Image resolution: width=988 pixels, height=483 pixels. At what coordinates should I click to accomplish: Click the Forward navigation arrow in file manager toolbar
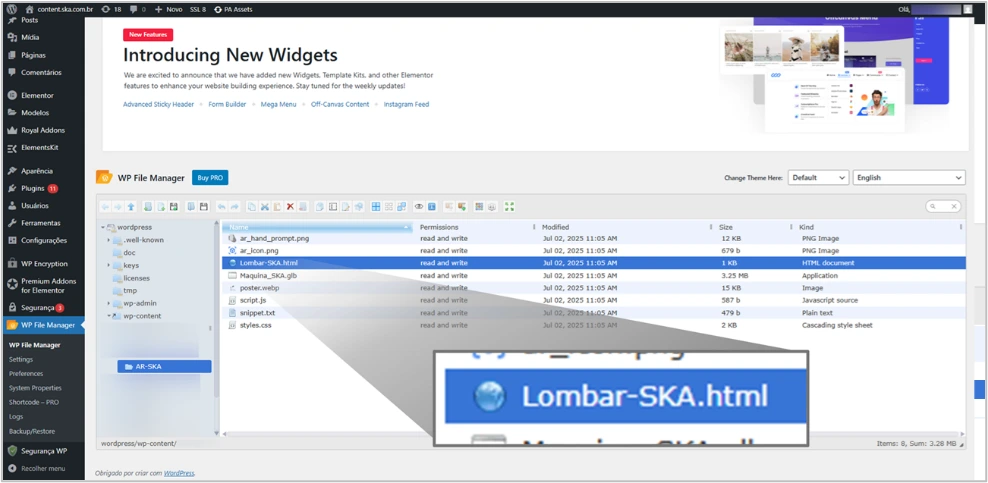click(x=118, y=207)
